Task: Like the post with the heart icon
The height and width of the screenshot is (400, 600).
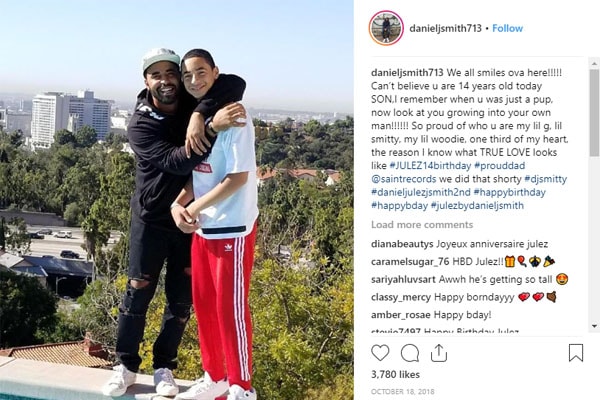Action: pos(380,353)
